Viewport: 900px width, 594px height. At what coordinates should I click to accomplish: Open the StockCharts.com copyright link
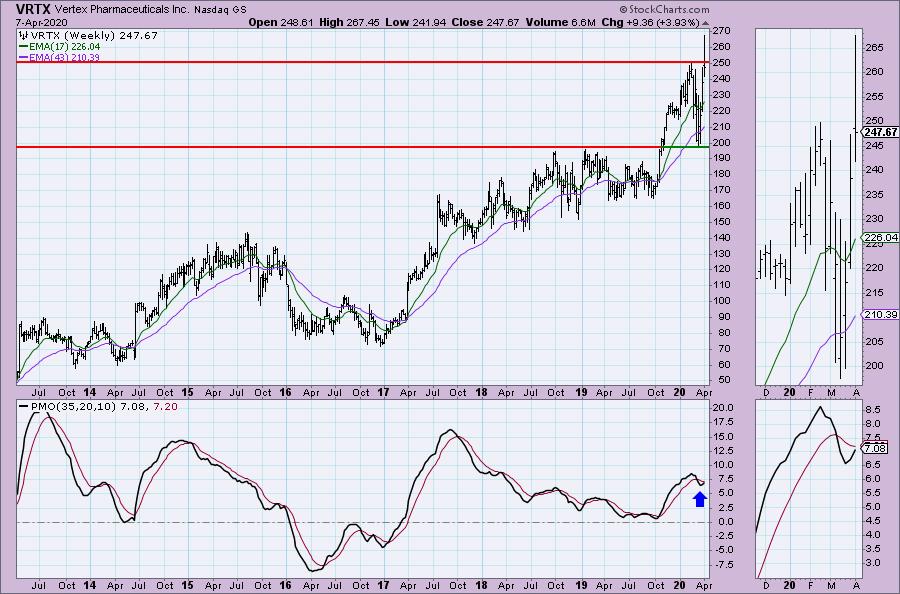[x=664, y=9]
